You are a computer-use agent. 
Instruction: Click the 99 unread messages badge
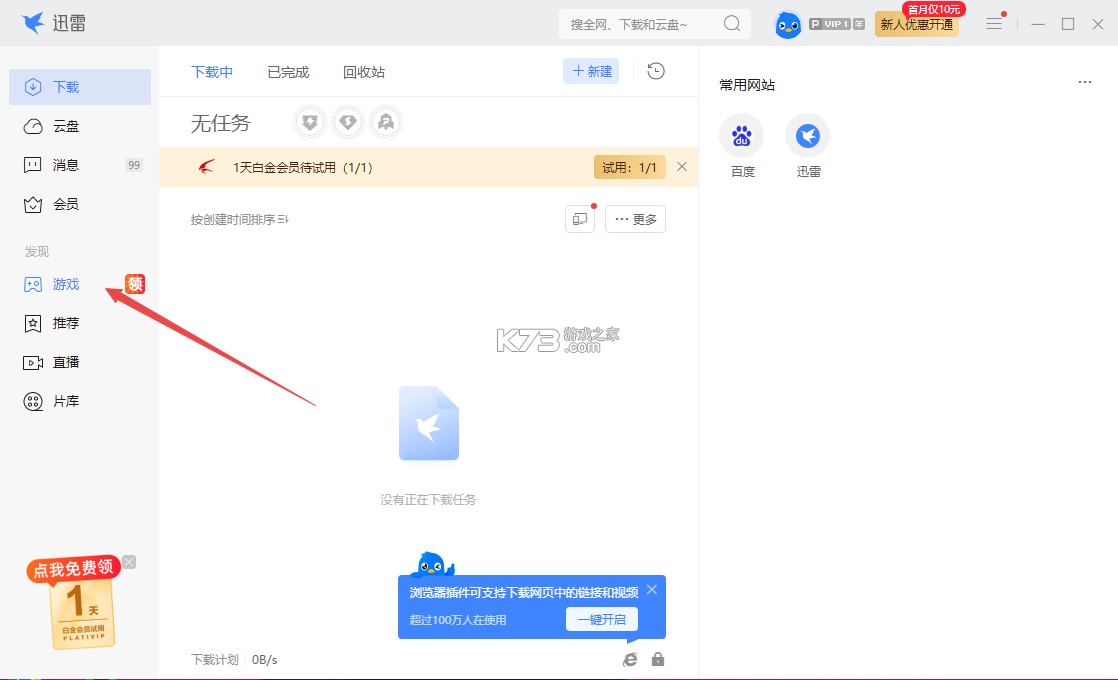click(134, 165)
